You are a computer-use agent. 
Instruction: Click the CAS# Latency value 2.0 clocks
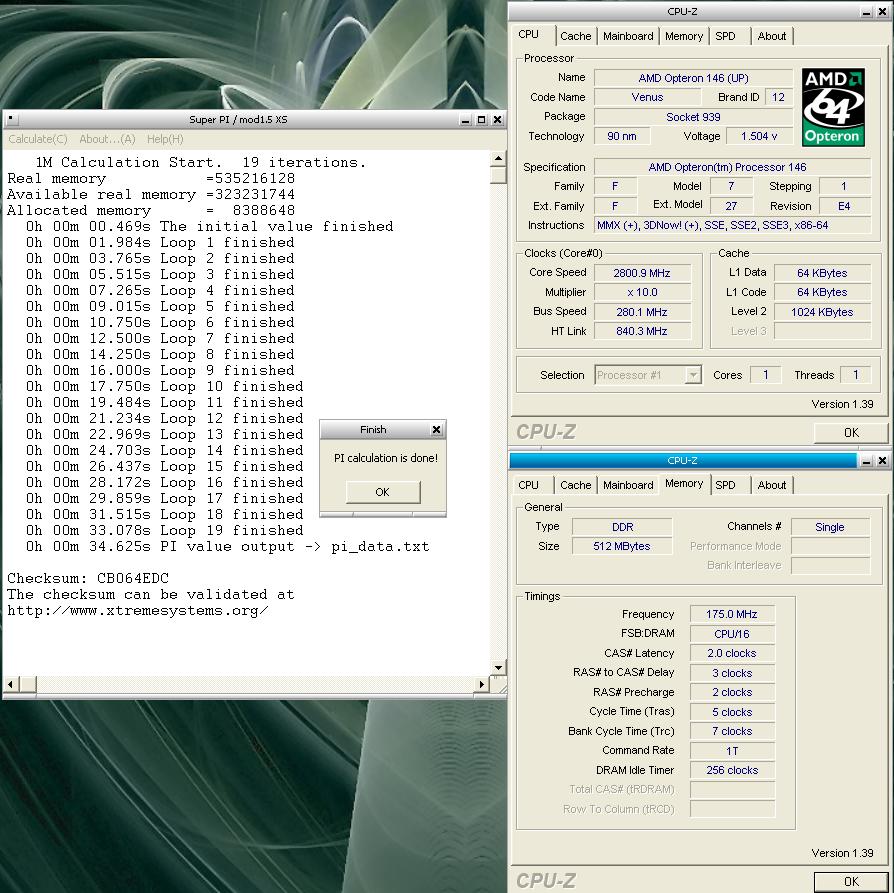pos(732,653)
